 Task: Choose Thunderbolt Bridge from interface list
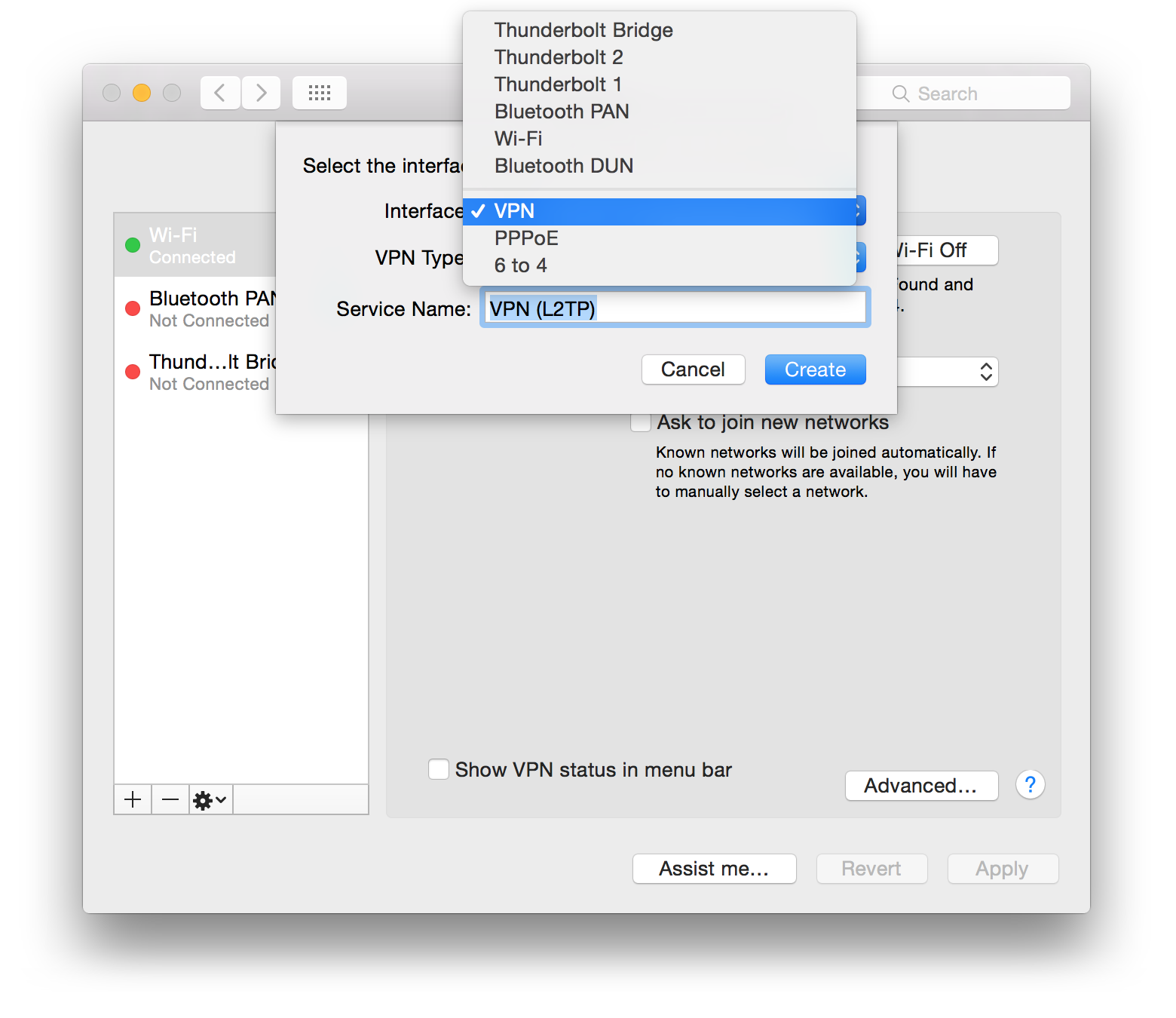[660, 30]
